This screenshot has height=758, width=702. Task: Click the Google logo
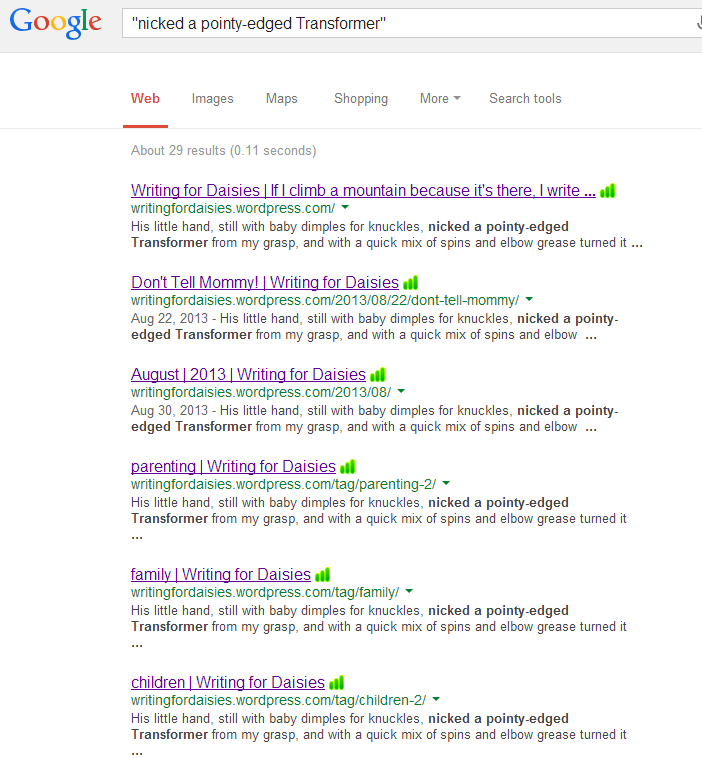(56, 22)
